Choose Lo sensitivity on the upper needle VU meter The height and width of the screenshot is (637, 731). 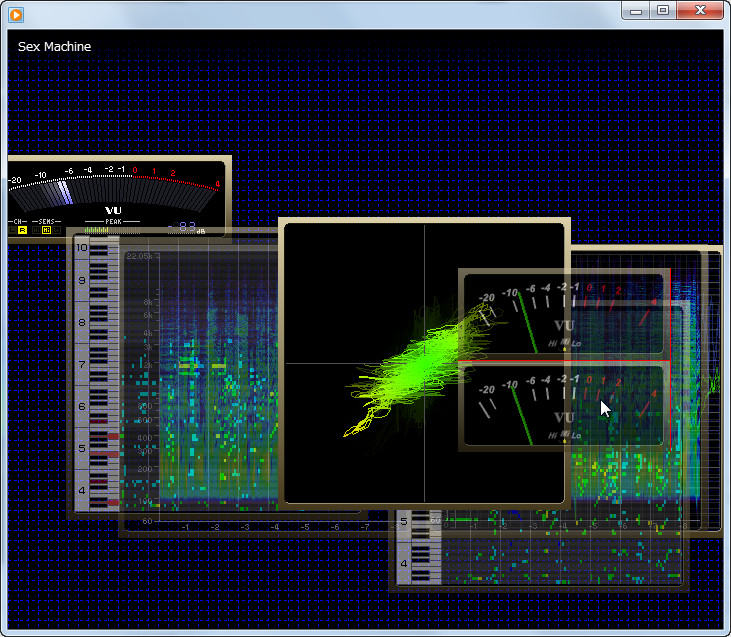pyautogui.click(x=576, y=344)
